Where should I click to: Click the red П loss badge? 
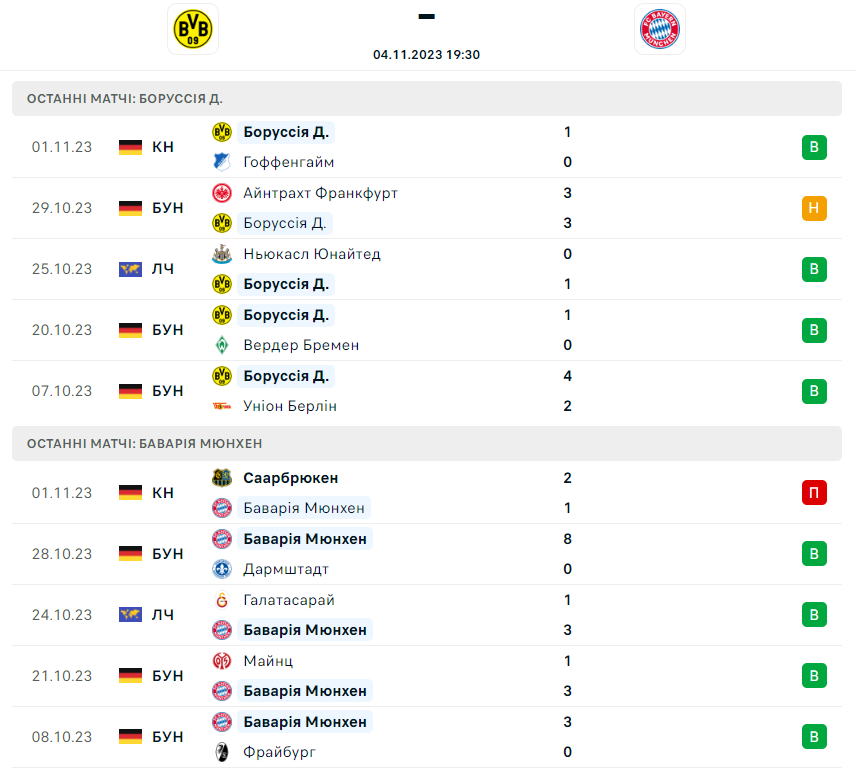pyautogui.click(x=814, y=493)
